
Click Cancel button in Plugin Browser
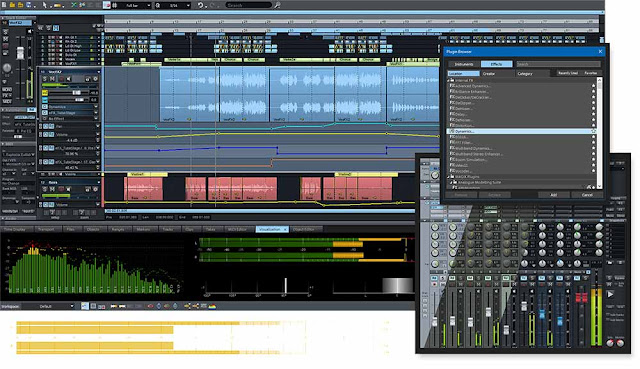[x=587, y=195]
